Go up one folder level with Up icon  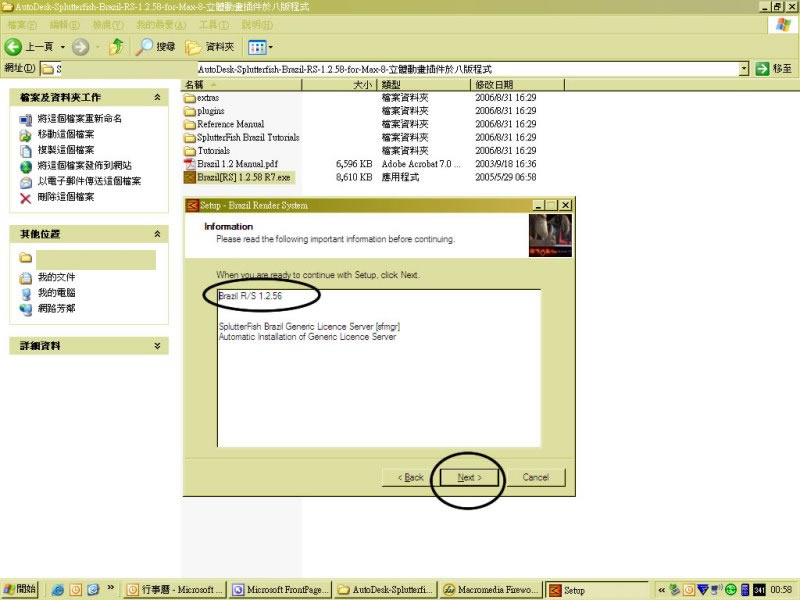coord(116,47)
